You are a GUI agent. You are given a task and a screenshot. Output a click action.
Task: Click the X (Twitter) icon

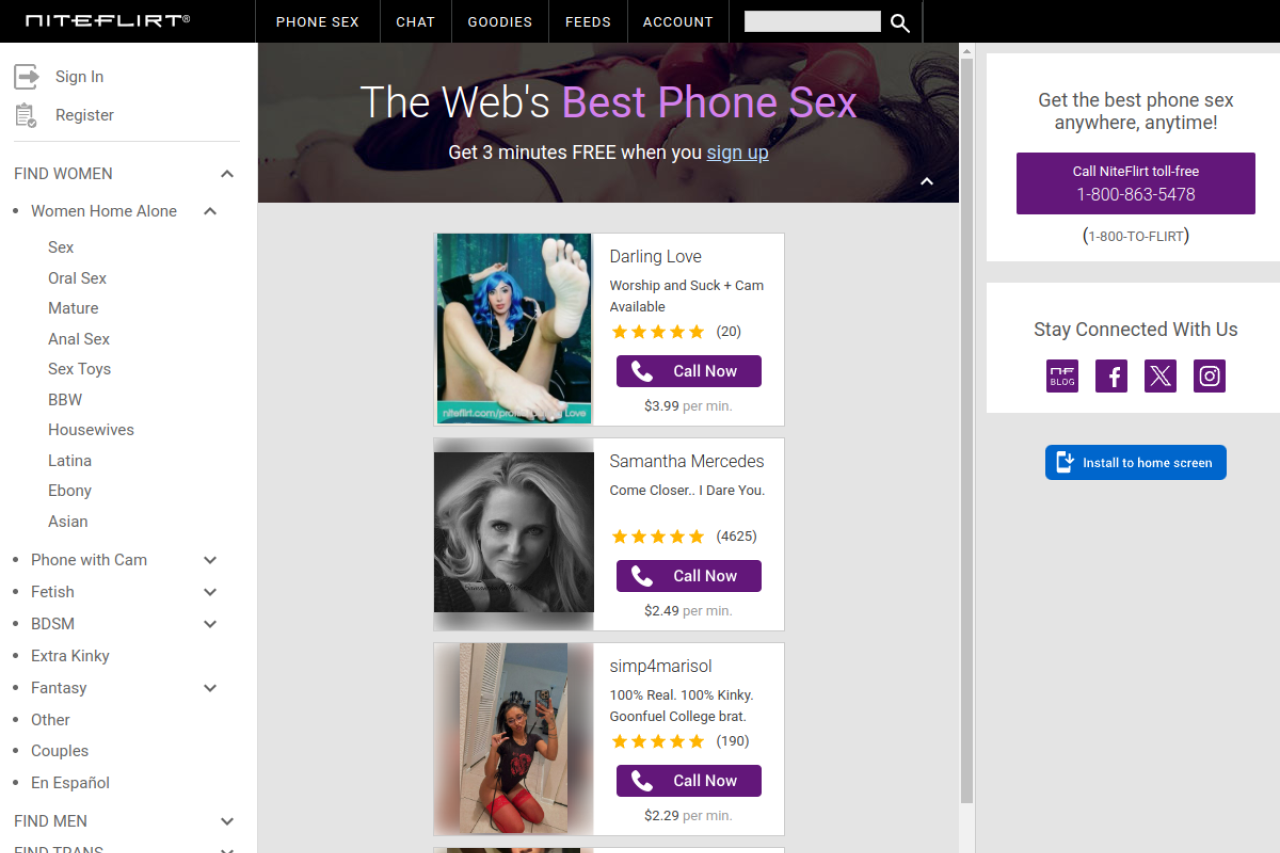(x=1160, y=376)
